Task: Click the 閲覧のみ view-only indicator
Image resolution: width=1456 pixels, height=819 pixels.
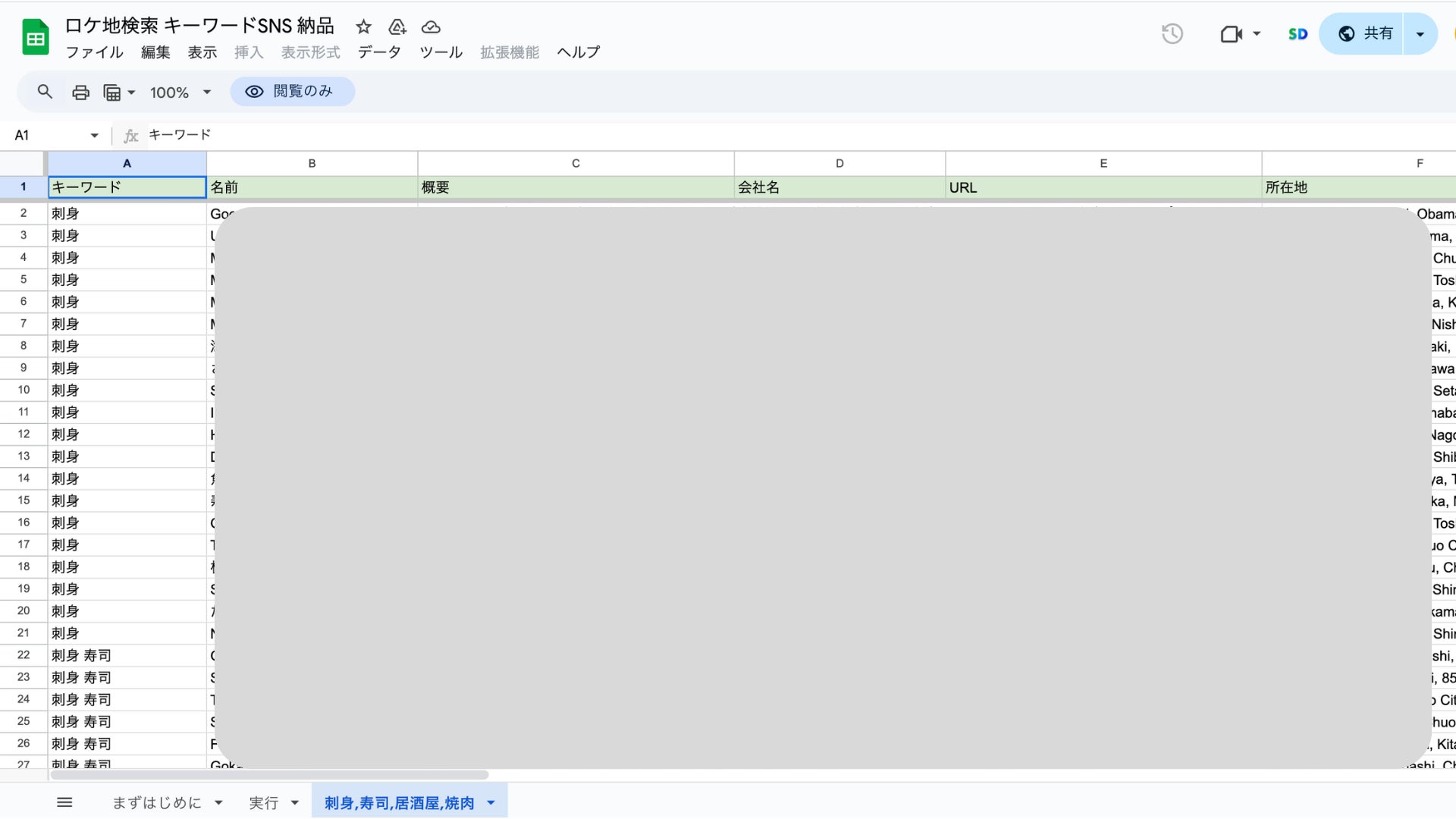Action: [292, 92]
